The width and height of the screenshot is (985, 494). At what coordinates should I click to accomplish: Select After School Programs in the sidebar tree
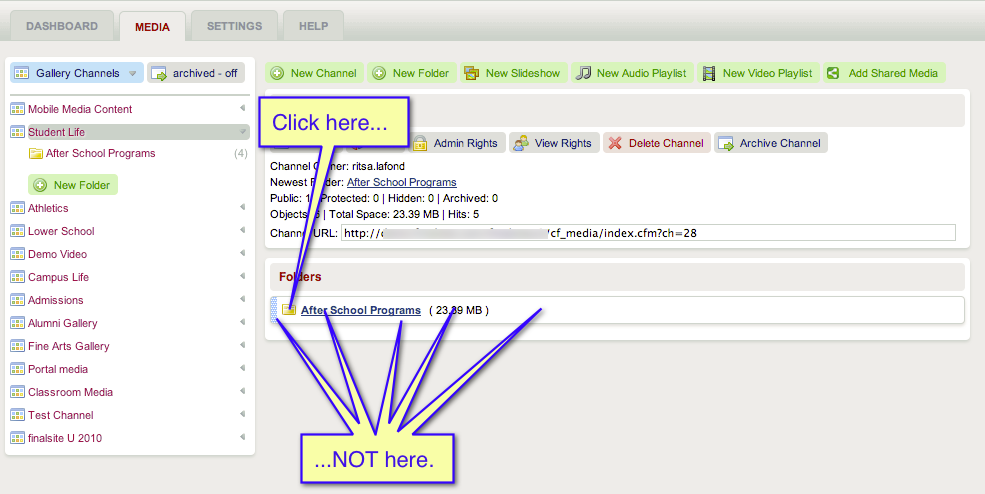[x=100, y=153]
